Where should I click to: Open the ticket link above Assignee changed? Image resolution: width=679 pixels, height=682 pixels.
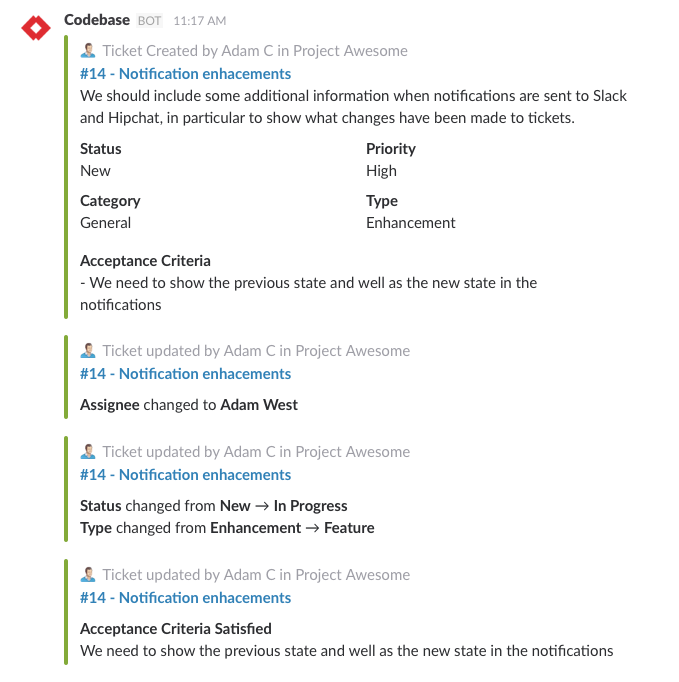coord(185,374)
